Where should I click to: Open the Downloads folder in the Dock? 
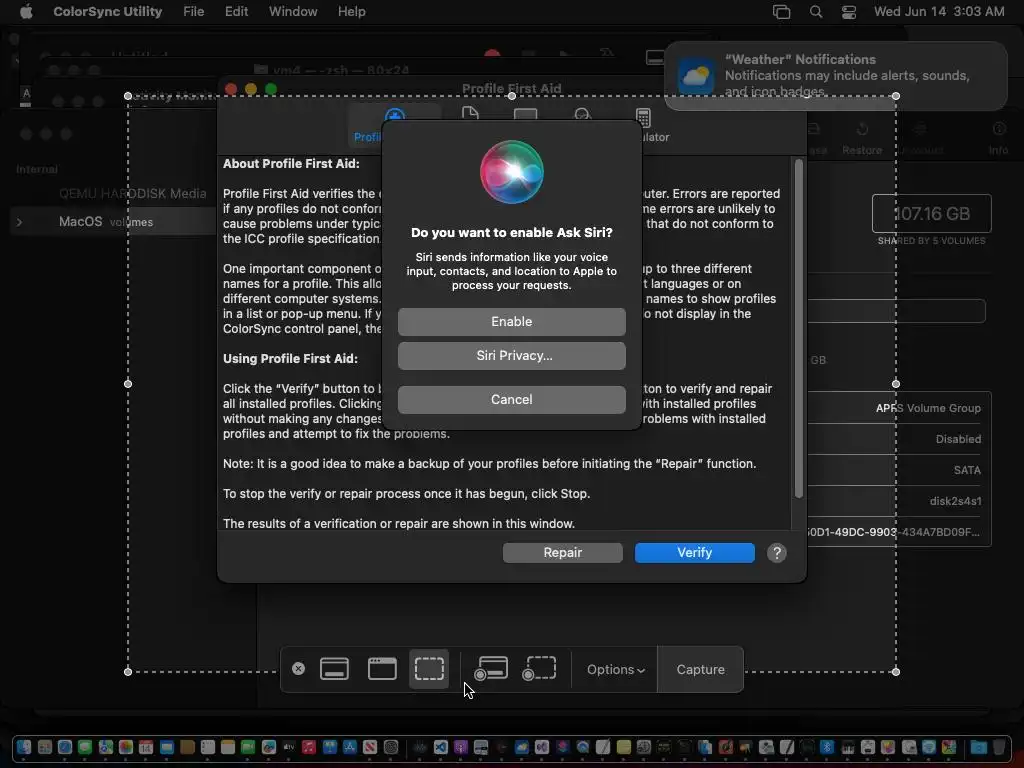pos(978,747)
